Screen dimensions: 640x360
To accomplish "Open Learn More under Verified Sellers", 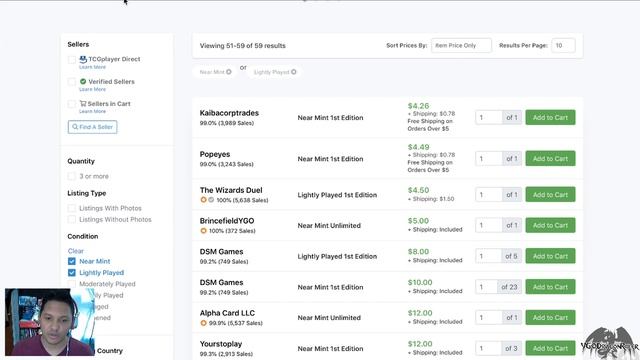I will point(92,89).
